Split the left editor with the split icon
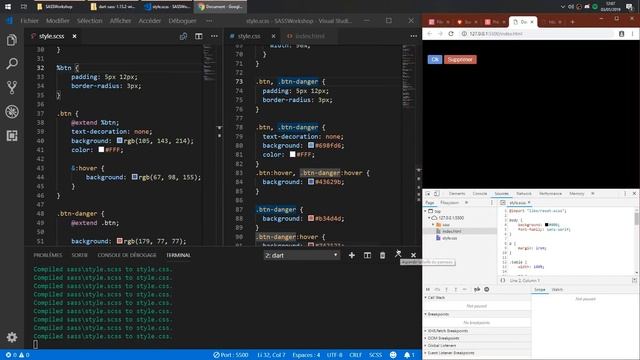This screenshot has width=640, height=360. 199,36
